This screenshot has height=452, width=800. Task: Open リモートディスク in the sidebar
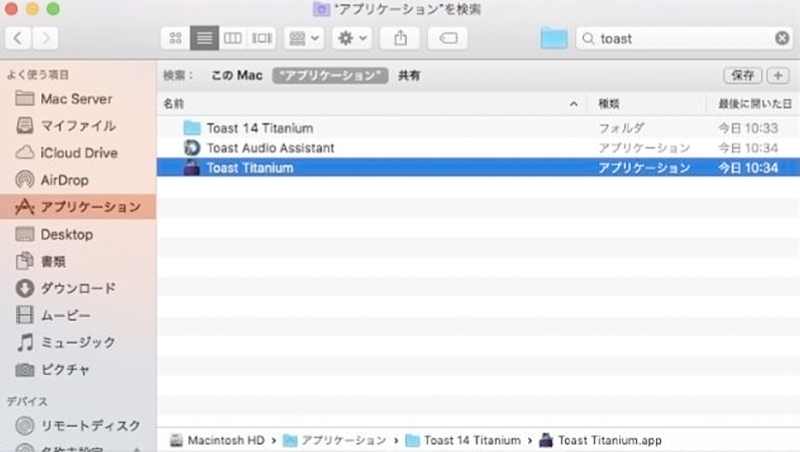click(78, 425)
